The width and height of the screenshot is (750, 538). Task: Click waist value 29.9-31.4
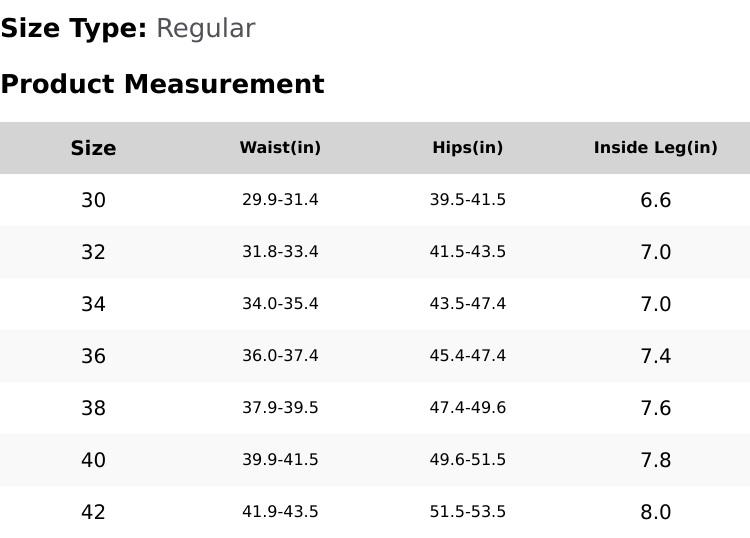pyautogui.click(x=280, y=200)
